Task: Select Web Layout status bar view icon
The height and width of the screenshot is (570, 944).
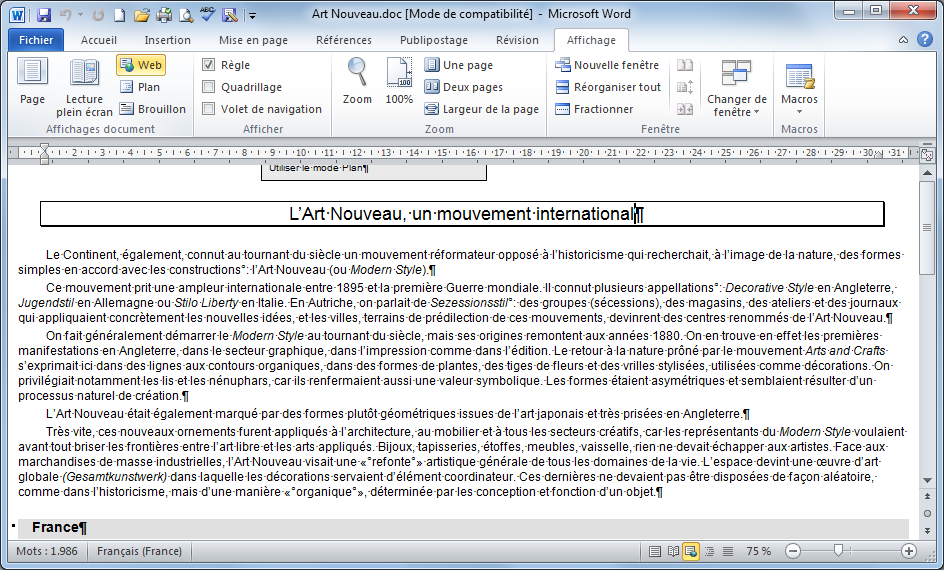Action: pos(691,551)
